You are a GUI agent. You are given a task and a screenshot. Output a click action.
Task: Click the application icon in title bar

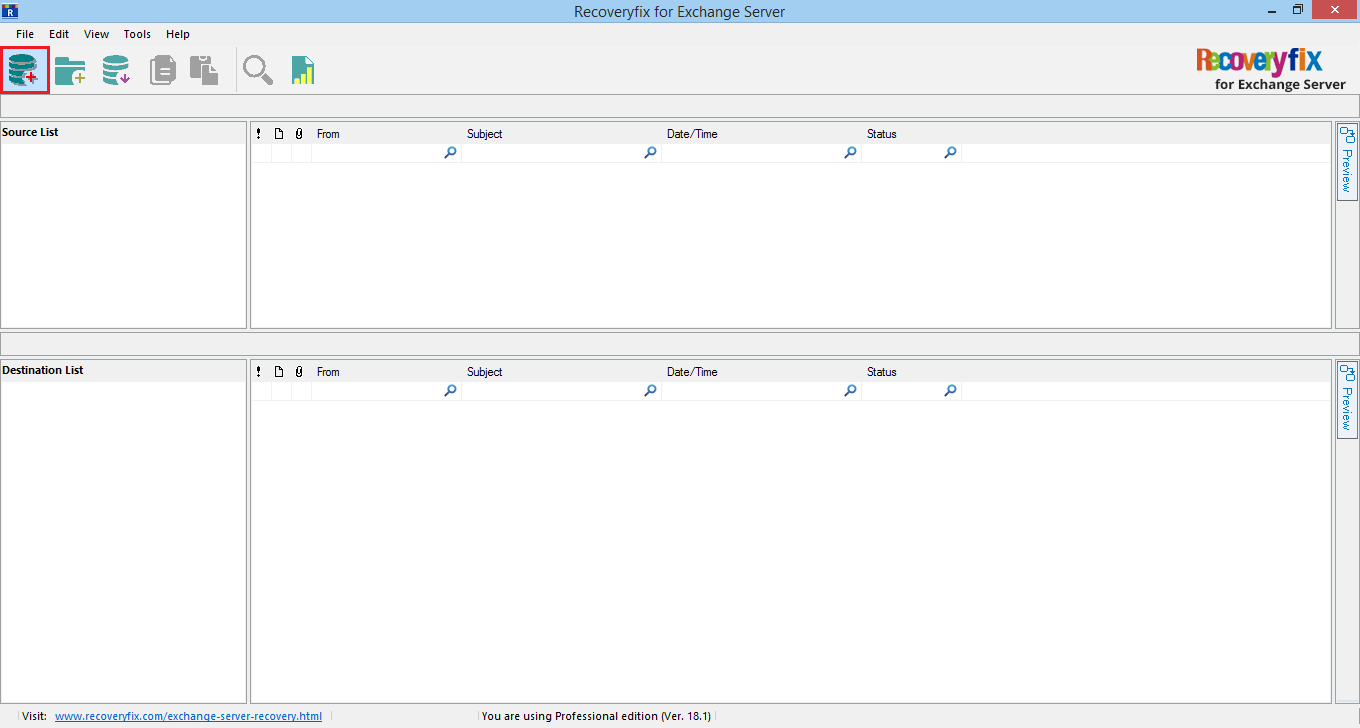tap(11, 11)
